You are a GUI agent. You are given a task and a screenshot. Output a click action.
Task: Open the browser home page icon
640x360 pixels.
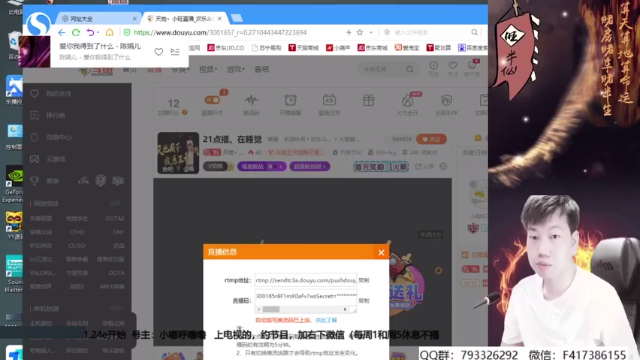tap(109, 32)
